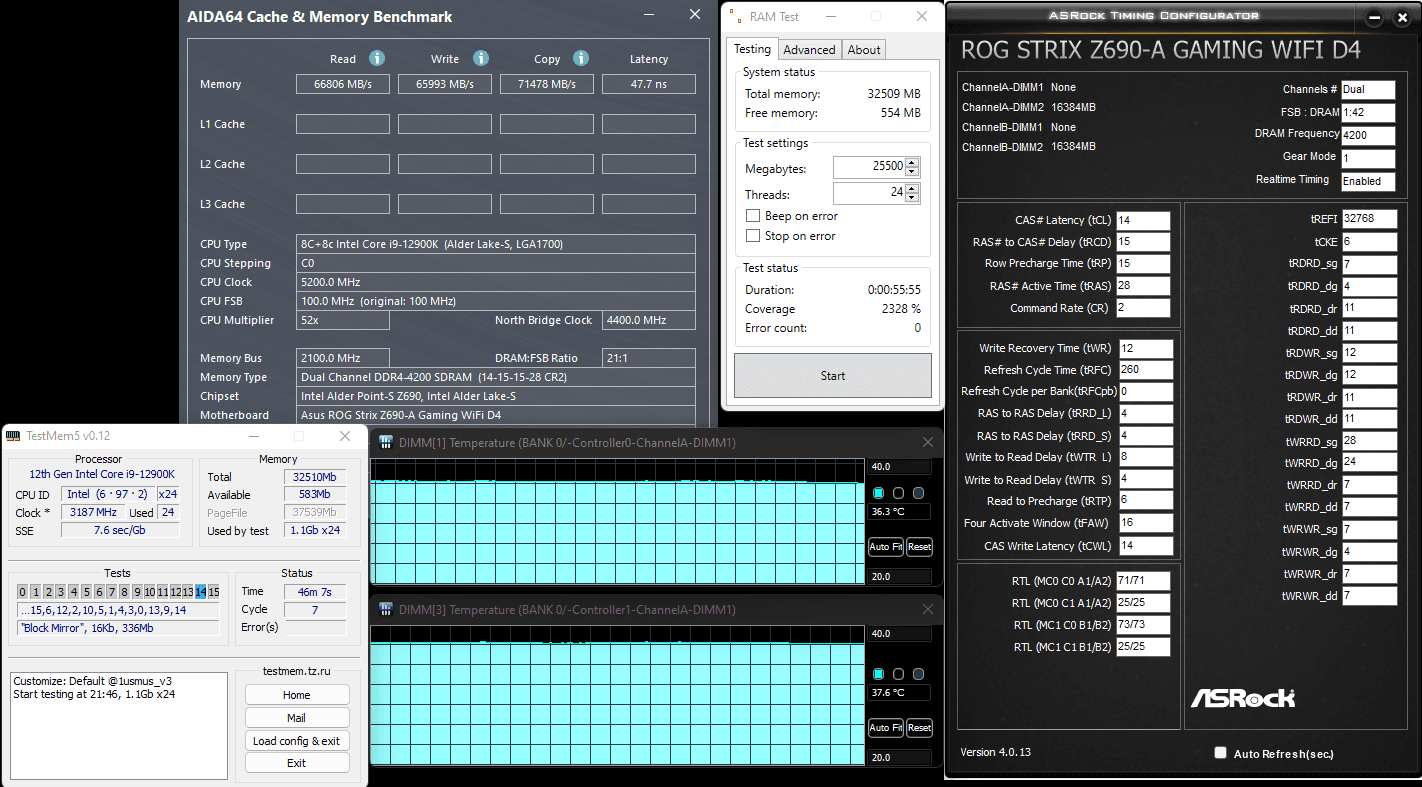This screenshot has width=1422, height=787.
Task: Click the Exit button in TestMem5
Action: (297, 763)
